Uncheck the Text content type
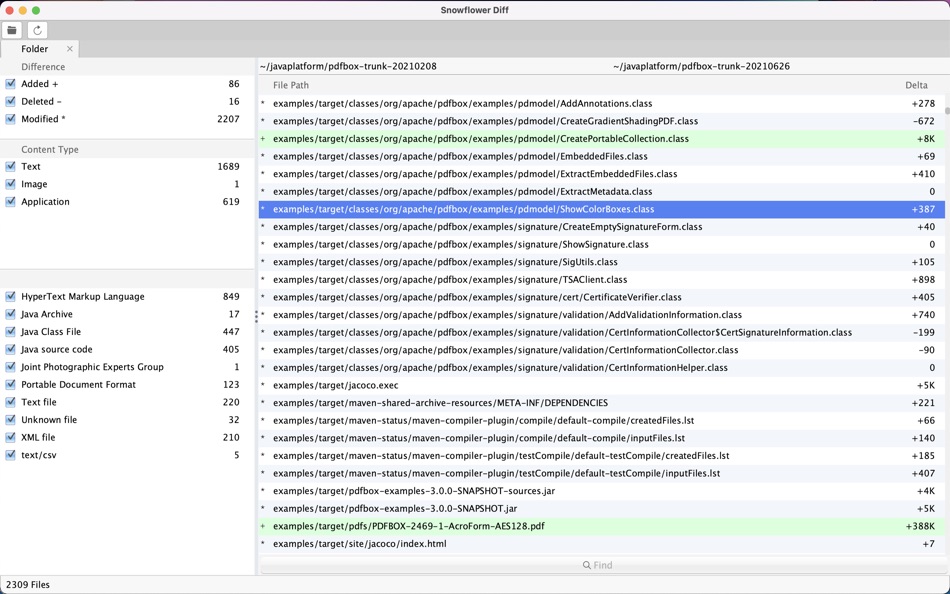Image resolution: width=950 pixels, height=594 pixels. point(10,166)
